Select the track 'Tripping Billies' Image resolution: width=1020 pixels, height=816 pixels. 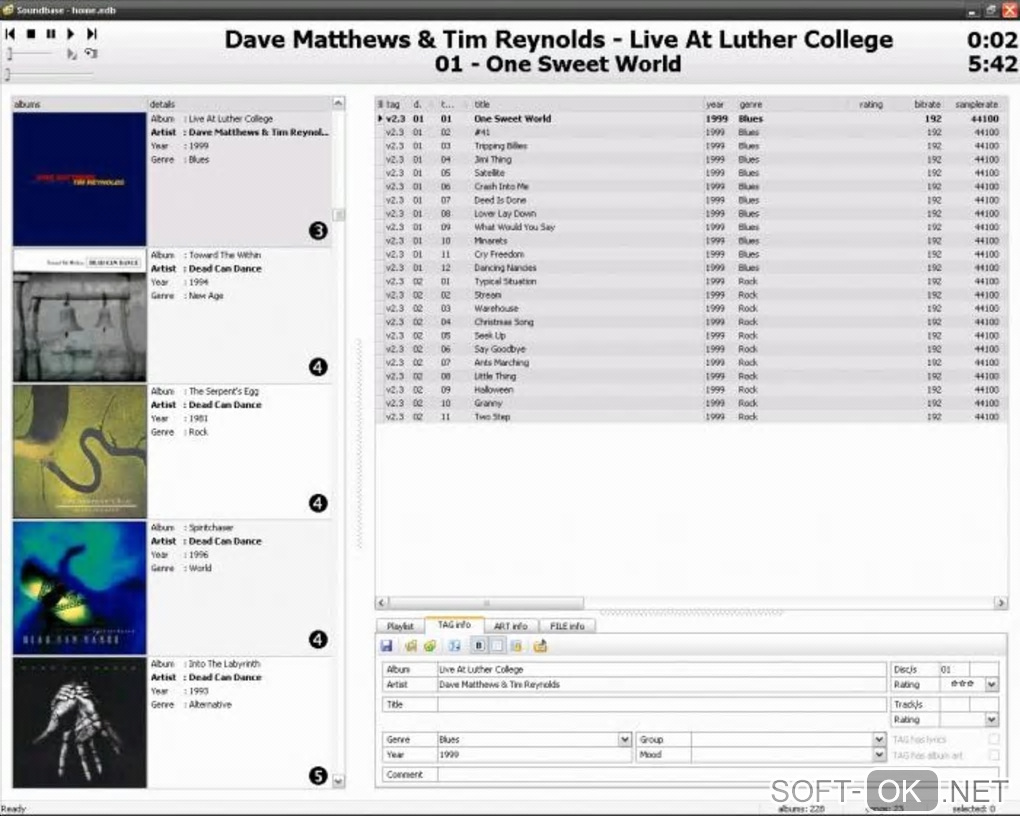[x=691, y=146]
